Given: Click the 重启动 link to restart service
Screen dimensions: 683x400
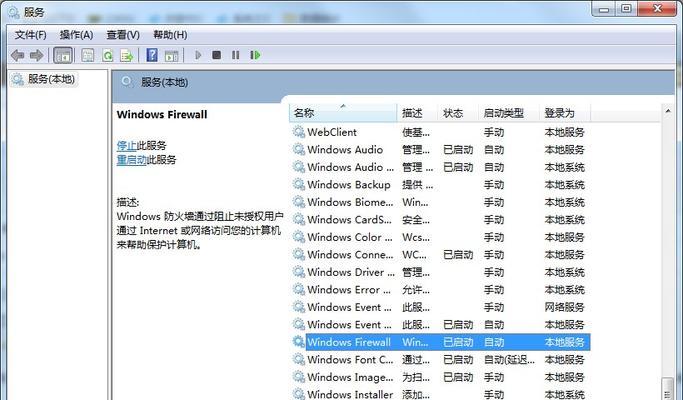Looking at the screenshot, I should tap(131, 160).
